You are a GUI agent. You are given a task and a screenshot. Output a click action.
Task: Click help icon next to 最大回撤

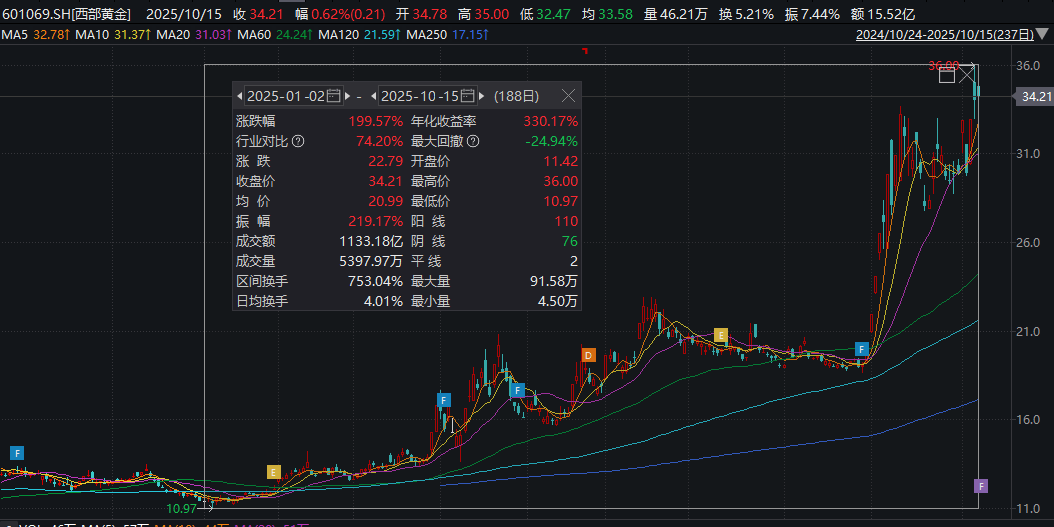point(473,141)
